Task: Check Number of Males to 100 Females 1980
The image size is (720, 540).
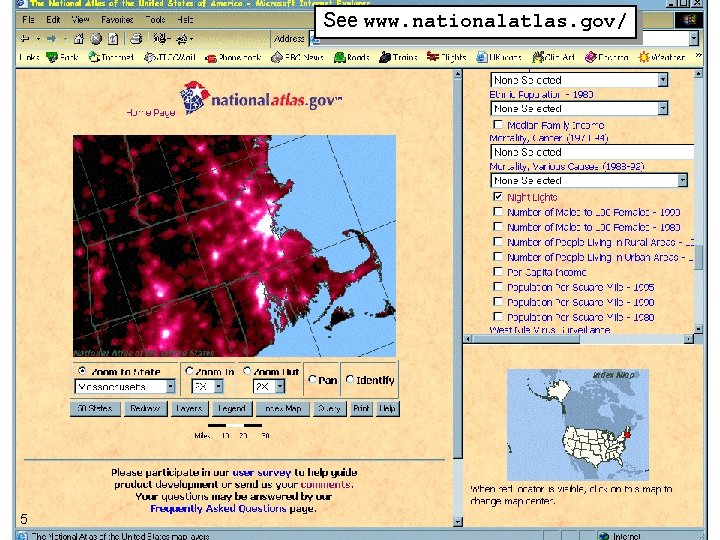Action: pyautogui.click(x=498, y=226)
